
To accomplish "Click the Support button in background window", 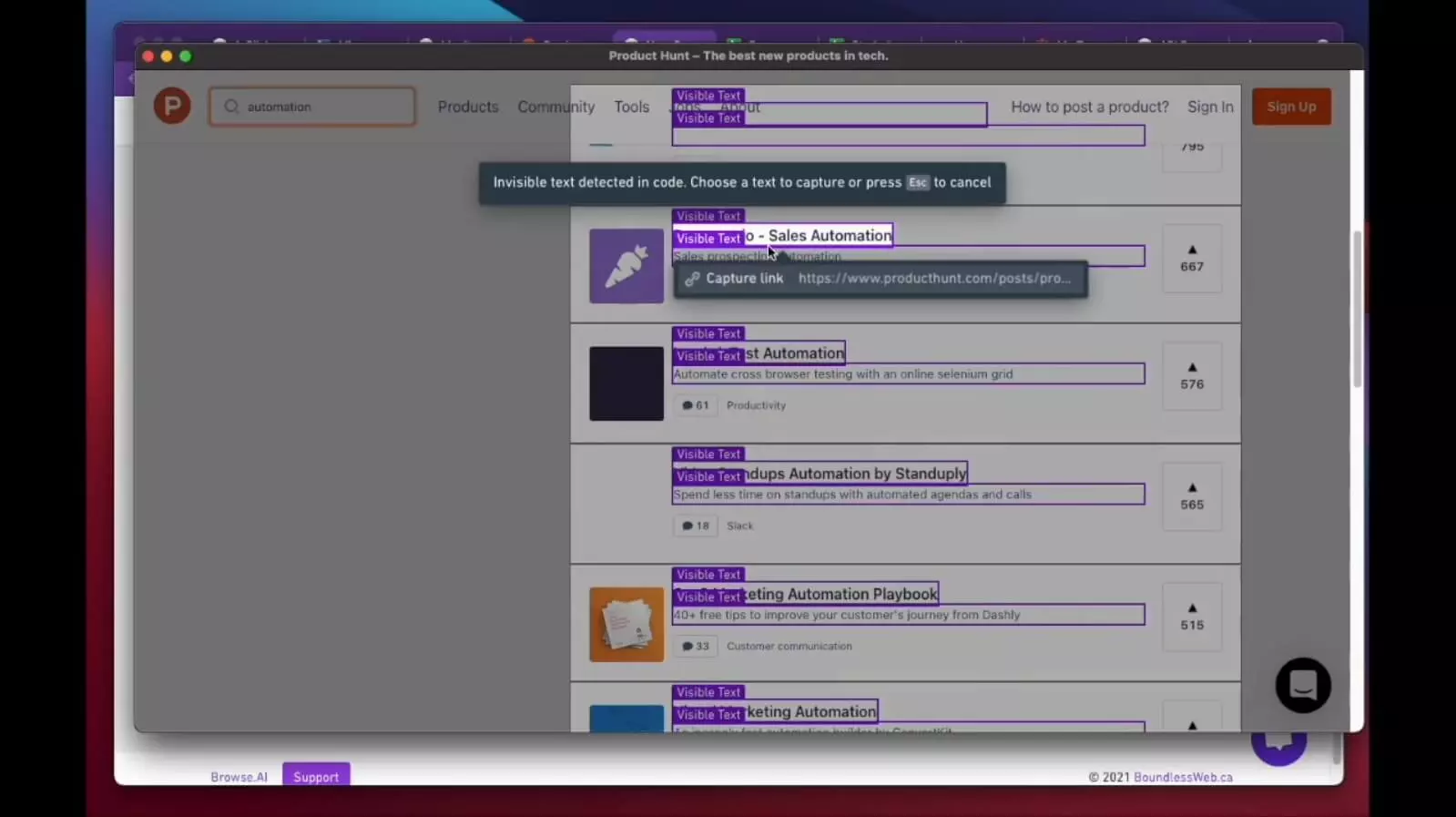I will coord(316,775).
